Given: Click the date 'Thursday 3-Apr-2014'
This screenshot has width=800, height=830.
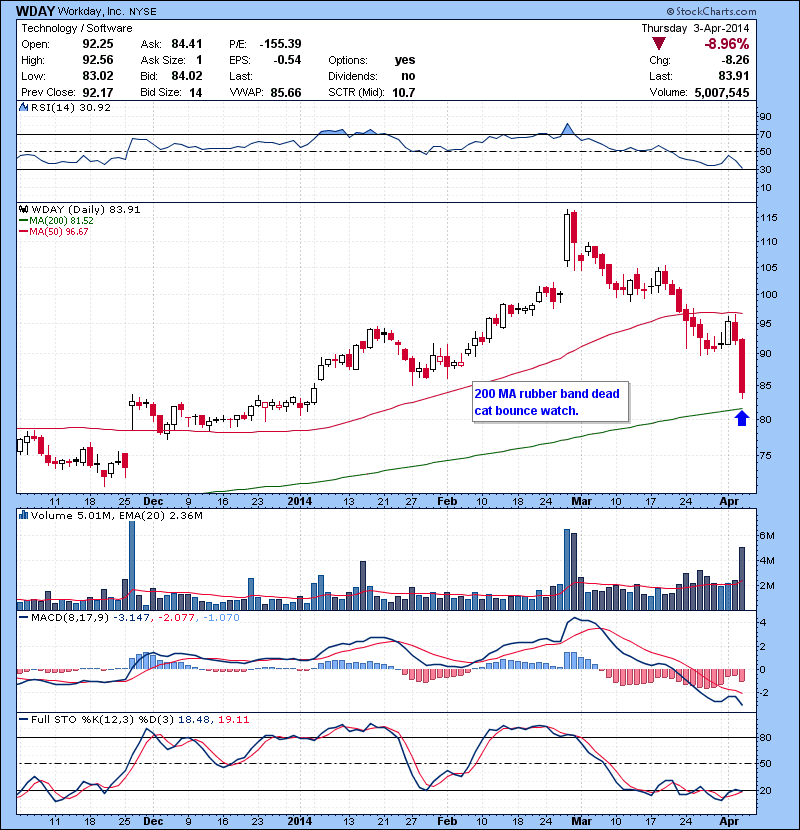Looking at the screenshot, I should tap(695, 28).
